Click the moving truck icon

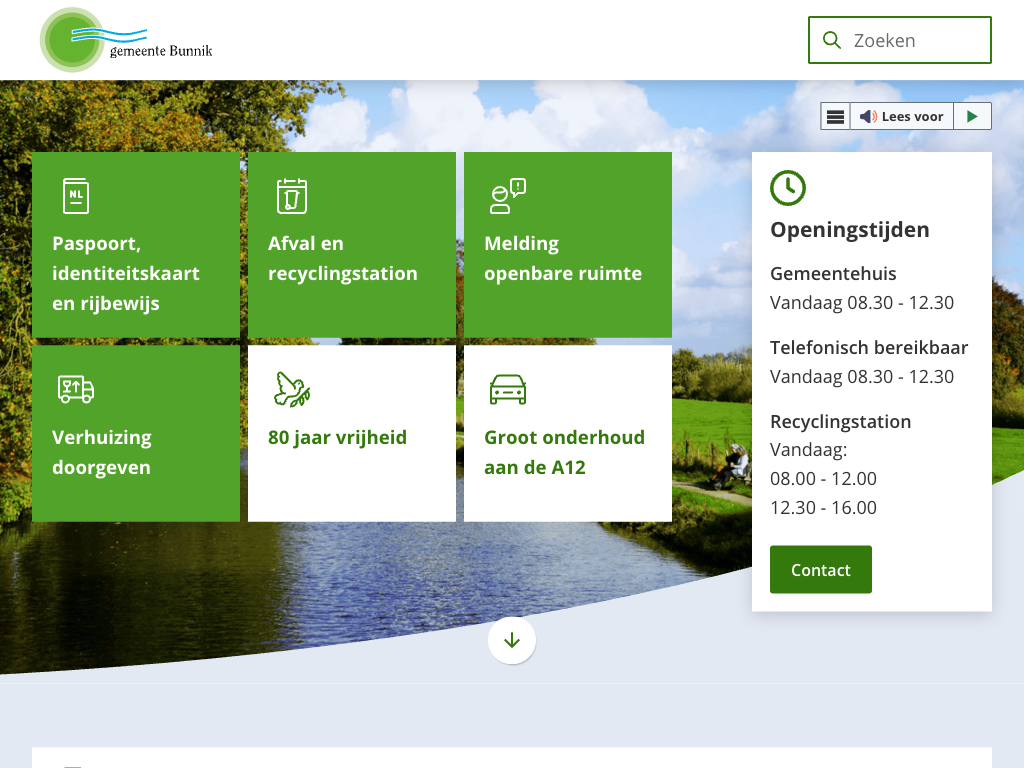pyautogui.click(x=76, y=389)
